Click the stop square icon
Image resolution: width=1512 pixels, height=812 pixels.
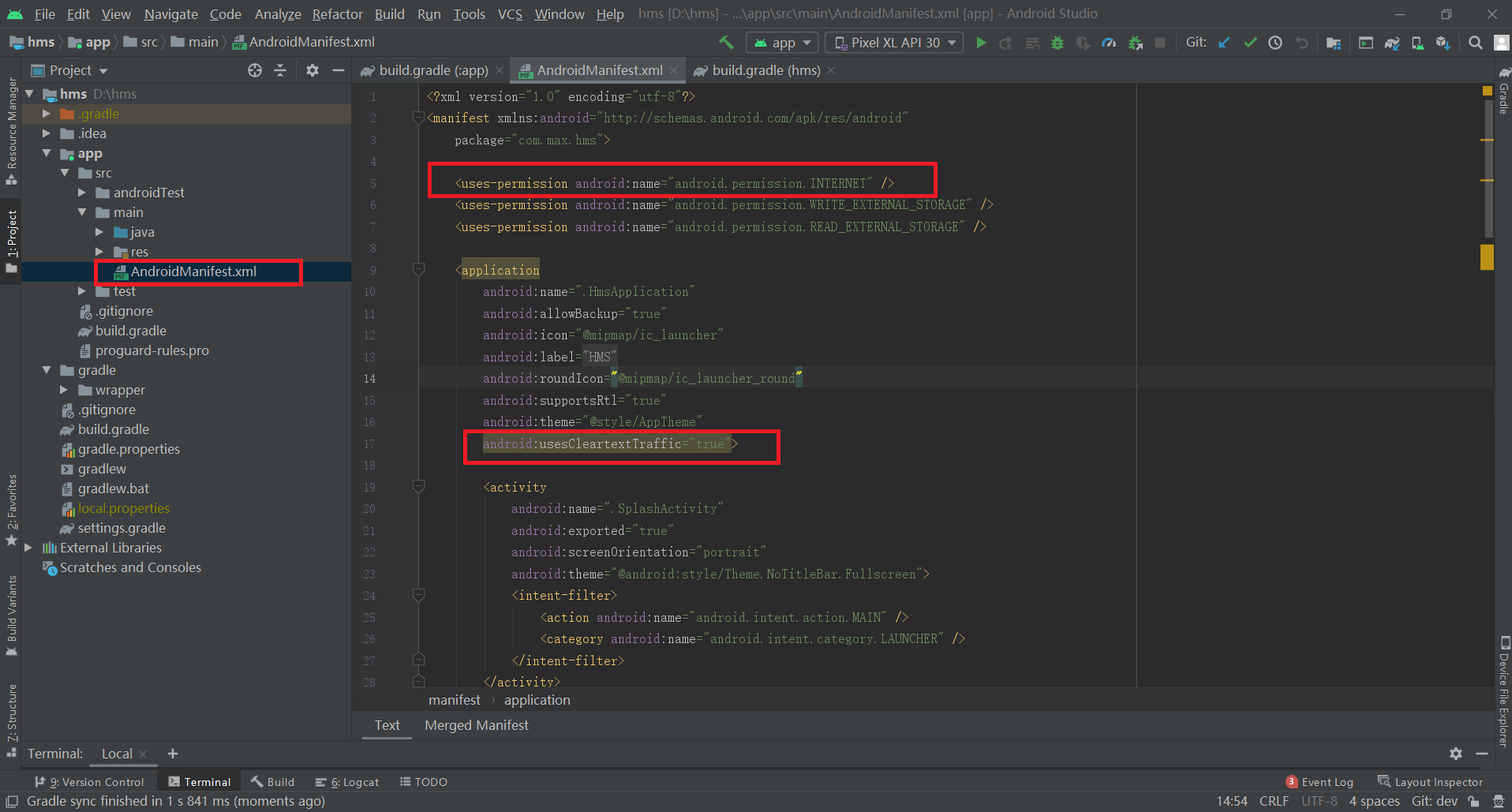coord(1160,43)
